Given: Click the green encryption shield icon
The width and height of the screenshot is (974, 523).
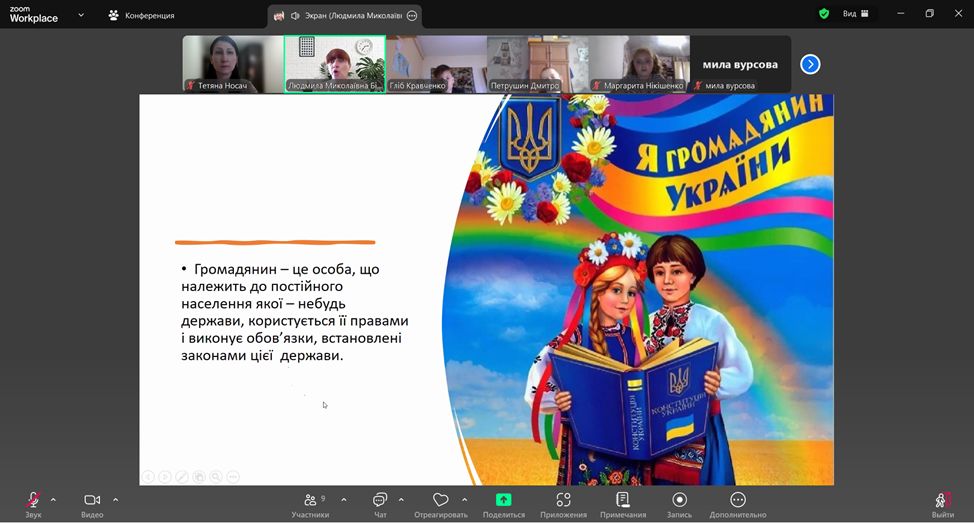Looking at the screenshot, I should coord(824,14).
